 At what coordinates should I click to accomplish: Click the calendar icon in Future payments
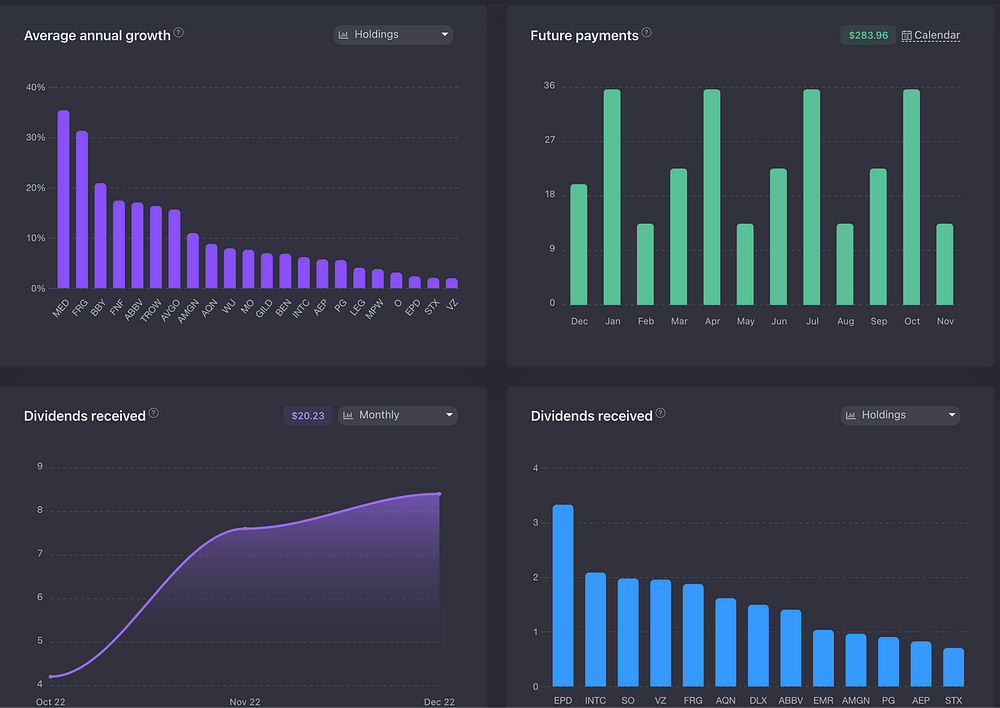click(907, 35)
